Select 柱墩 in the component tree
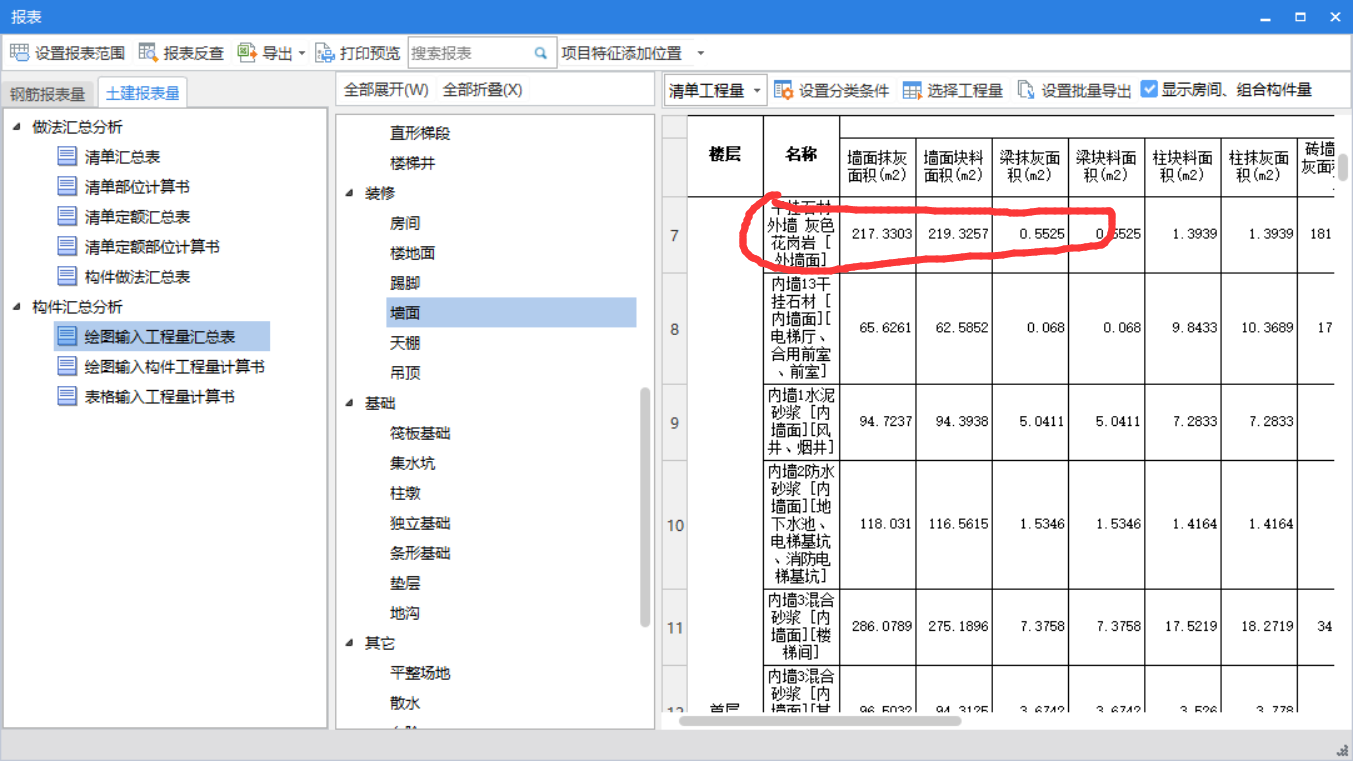This screenshot has width=1353, height=761. (x=405, y=493)
